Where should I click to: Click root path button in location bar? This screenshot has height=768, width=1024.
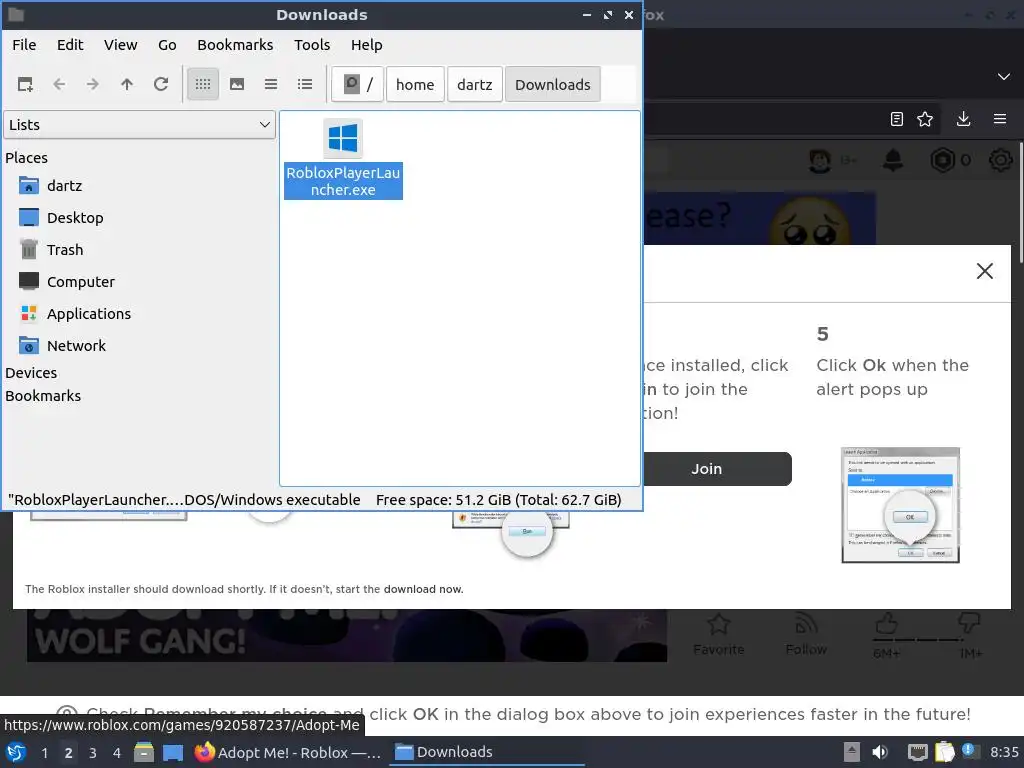pos(357,84)
